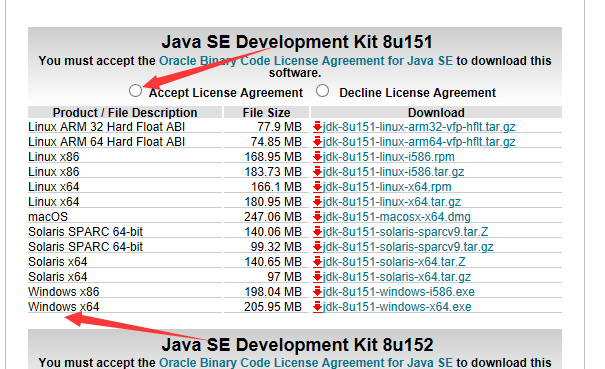Click the File Size column header
Viewport: 605px width, 369px height.
tap(267, 112)
